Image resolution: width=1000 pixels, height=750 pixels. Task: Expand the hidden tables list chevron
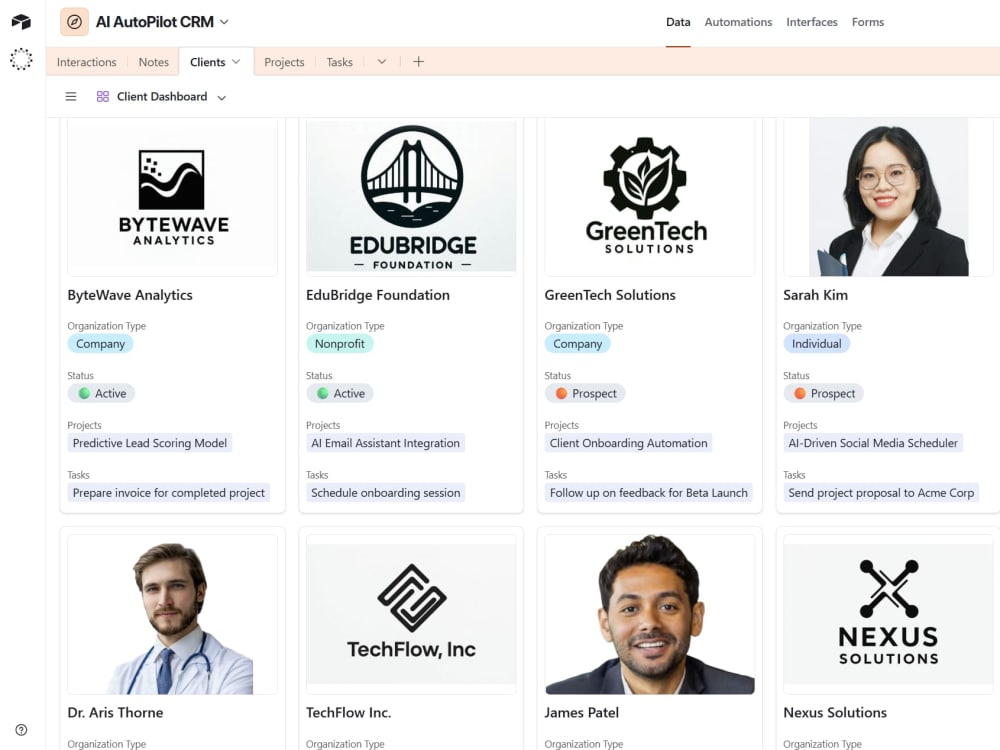point(381,62)
